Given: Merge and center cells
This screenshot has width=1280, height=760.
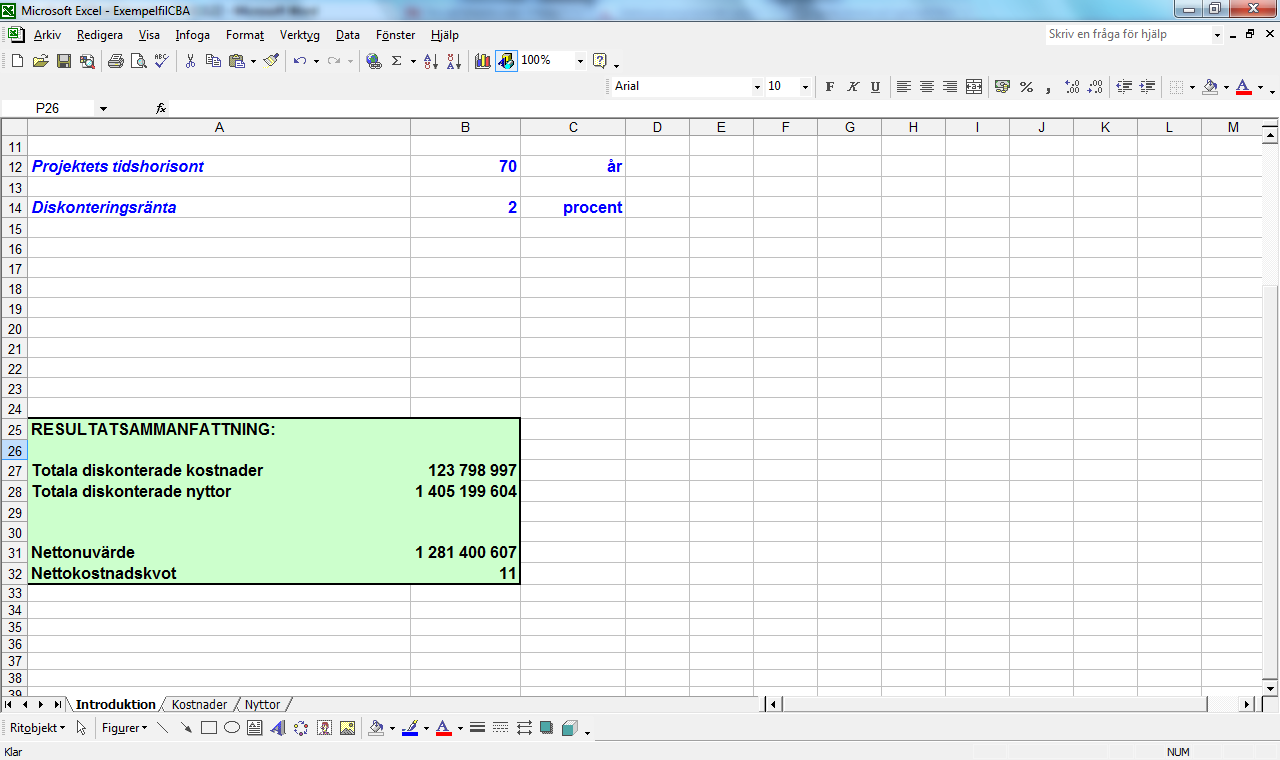Looking at the screenshot, I should click(973, 87).
